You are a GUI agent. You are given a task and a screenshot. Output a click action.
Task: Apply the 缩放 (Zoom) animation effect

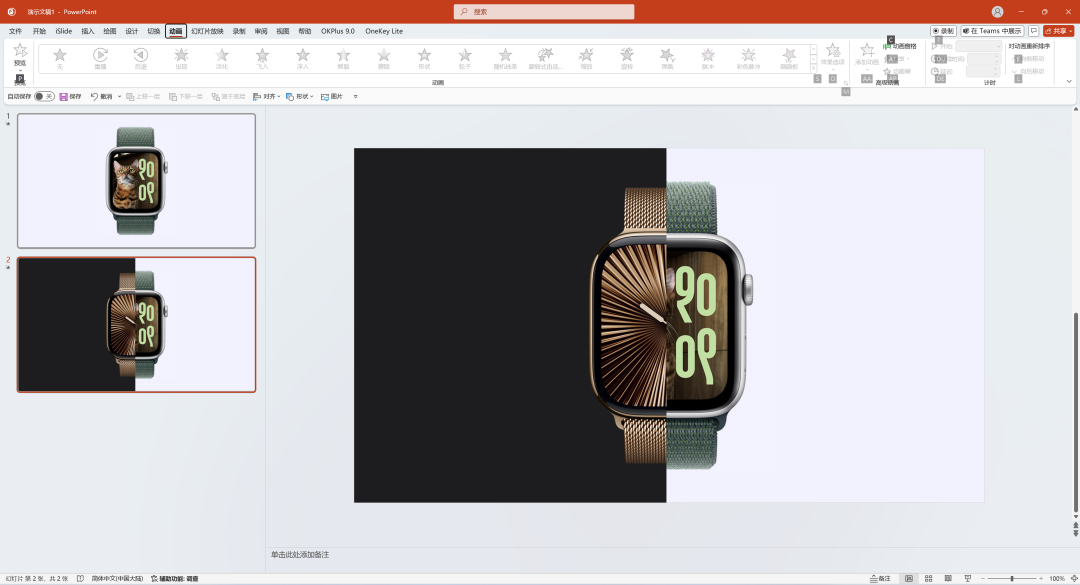(x=586, y=58)
